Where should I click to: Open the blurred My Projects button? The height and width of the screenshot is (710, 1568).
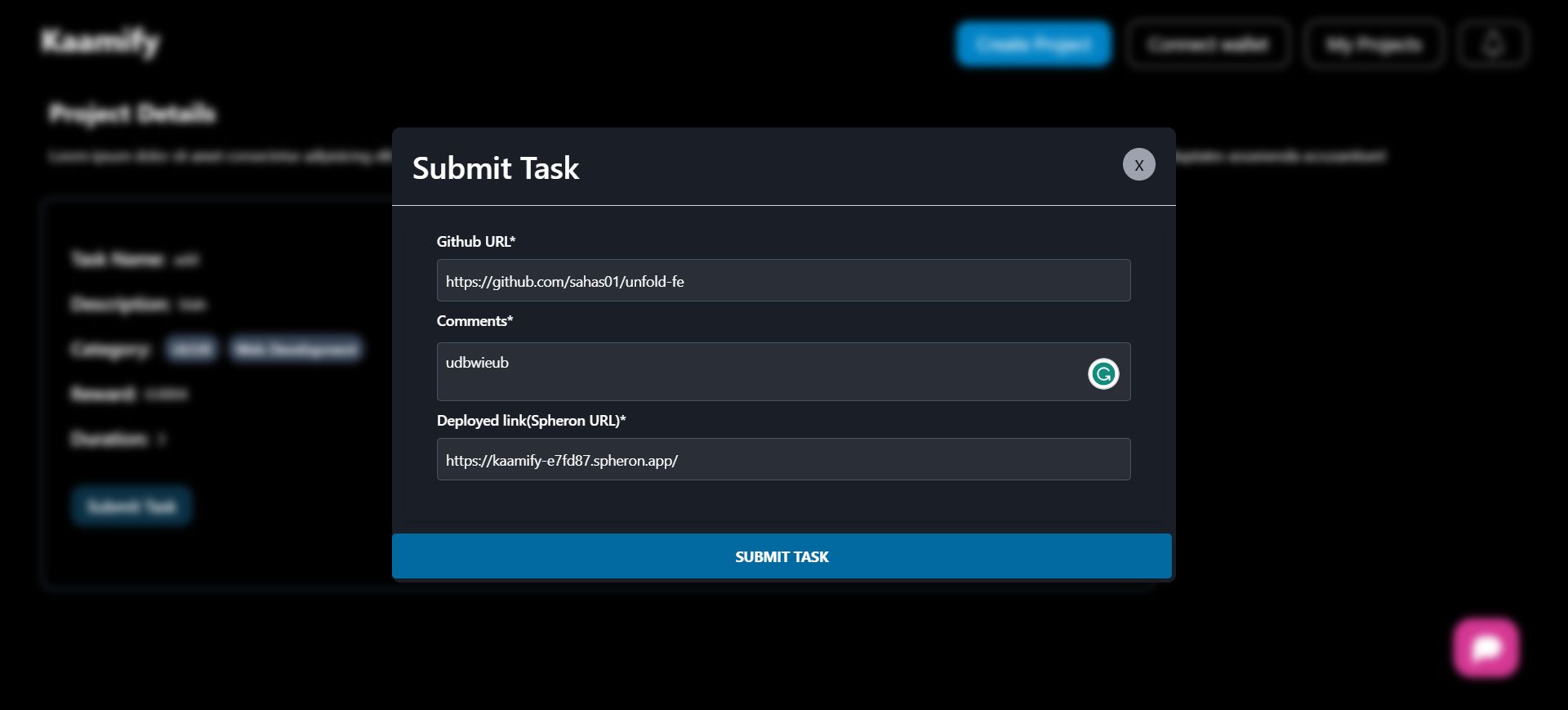pos(1374,44)
